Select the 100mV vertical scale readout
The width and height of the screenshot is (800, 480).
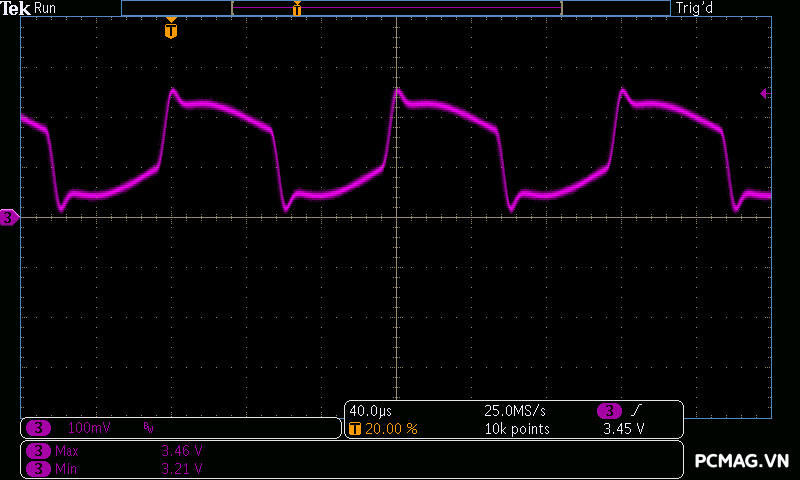88,428
